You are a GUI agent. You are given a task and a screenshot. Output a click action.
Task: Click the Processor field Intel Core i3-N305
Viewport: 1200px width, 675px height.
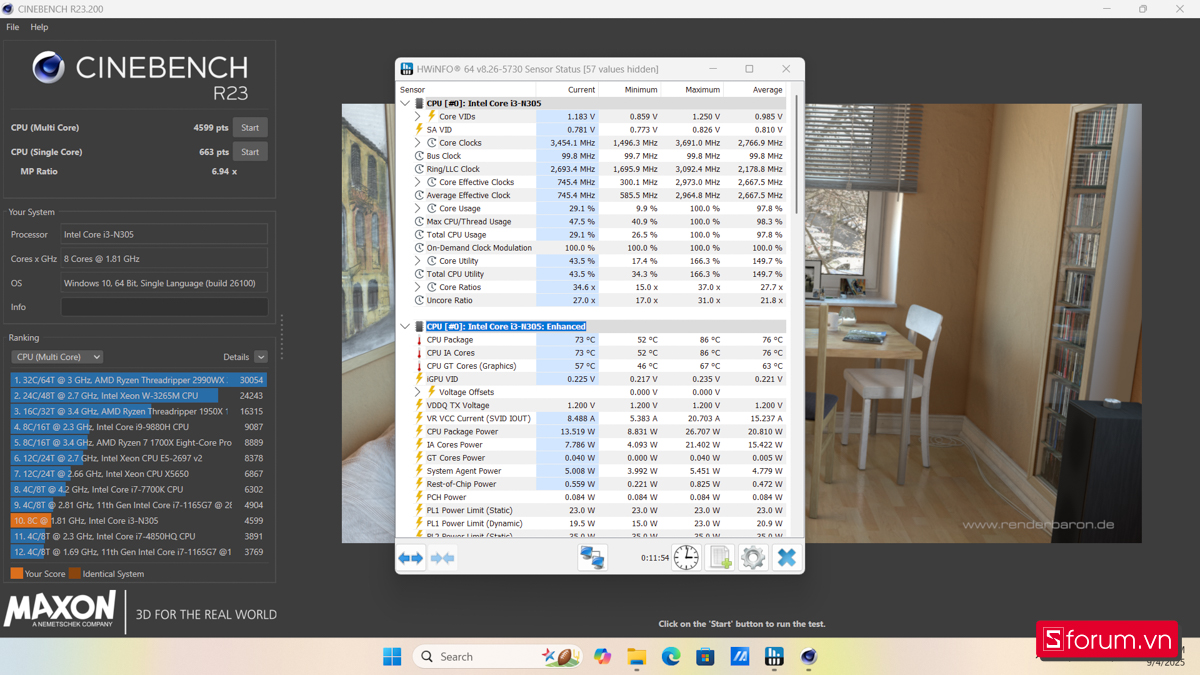click(x=164, y=235)
